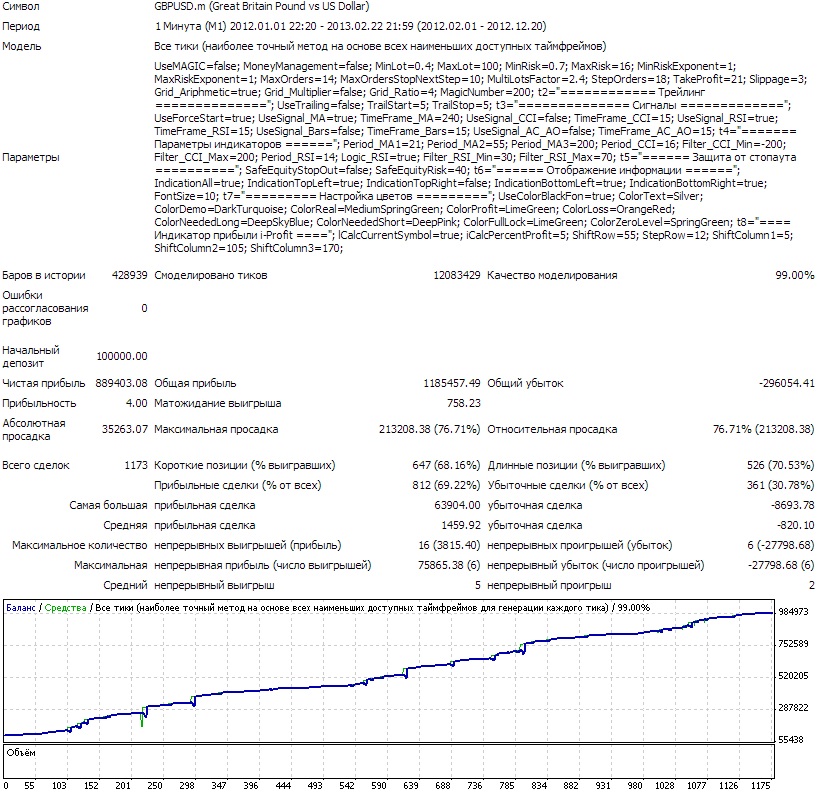This screenshot has width=821, height=801.
Task: Click the chart axis value 984973
Action: click(x=793, y=611)
